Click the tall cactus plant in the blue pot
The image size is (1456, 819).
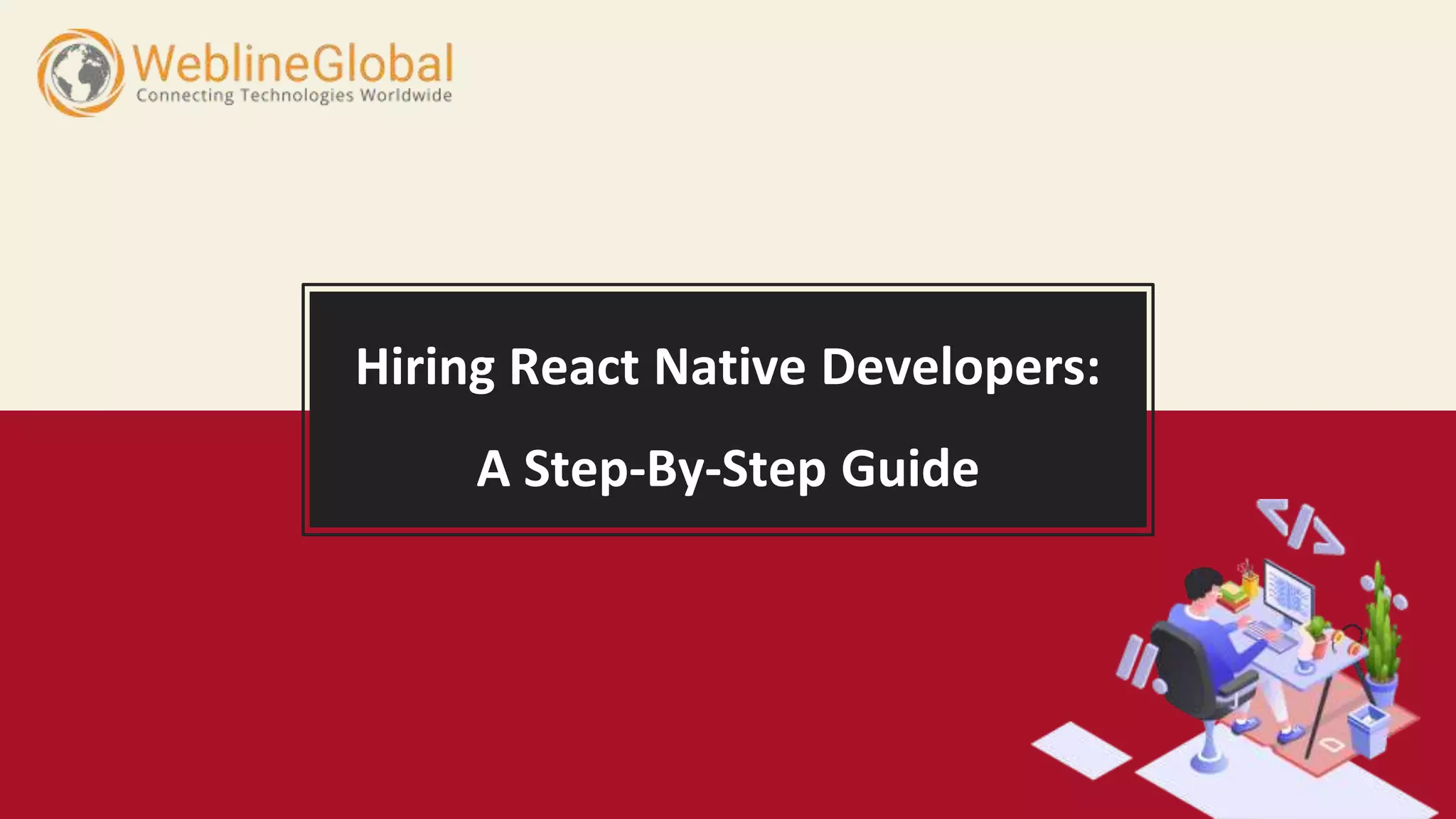click(x=1380, y=635)
